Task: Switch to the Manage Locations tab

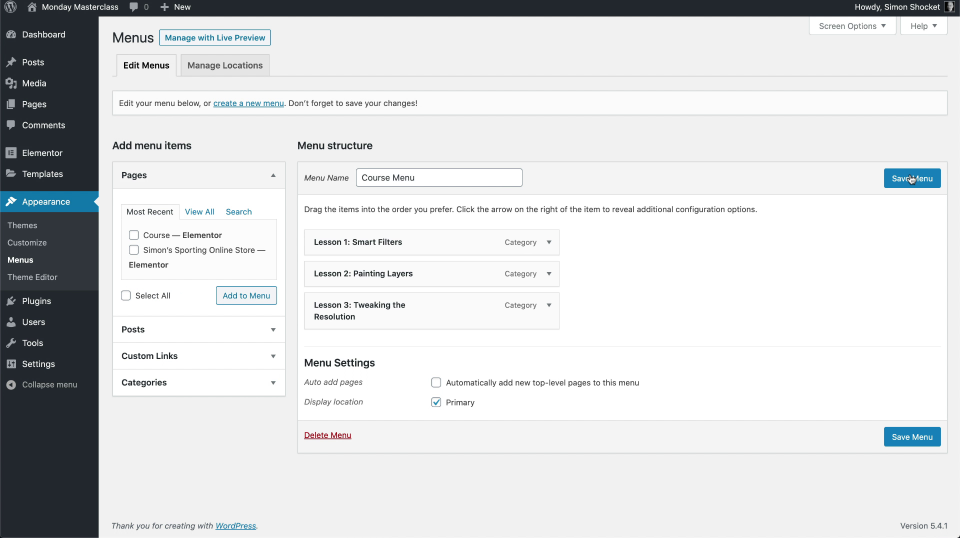Action: pyautogui.click(x=225, y=66)
